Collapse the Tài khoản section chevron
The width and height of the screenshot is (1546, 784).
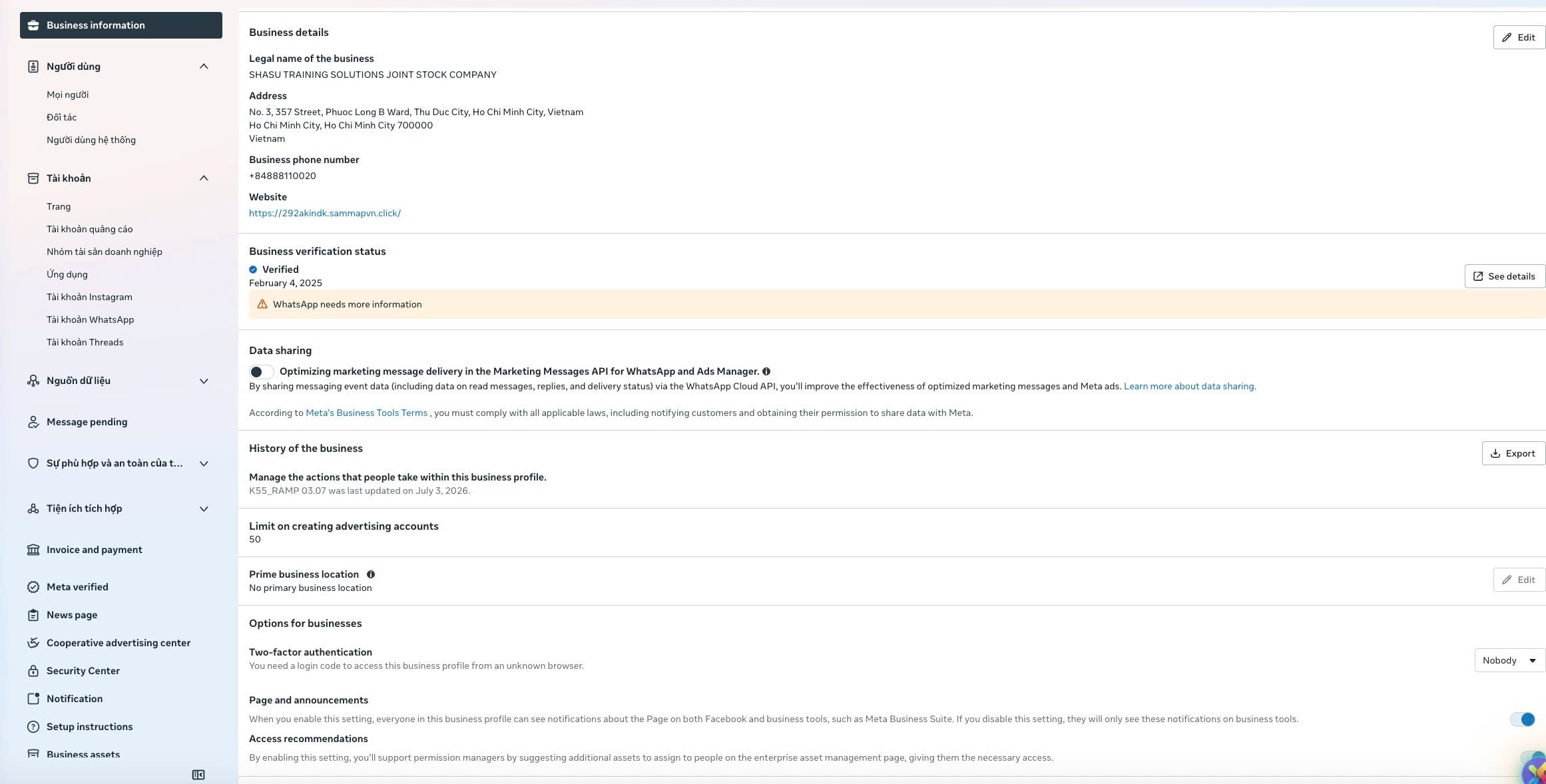tap(204, 178)
